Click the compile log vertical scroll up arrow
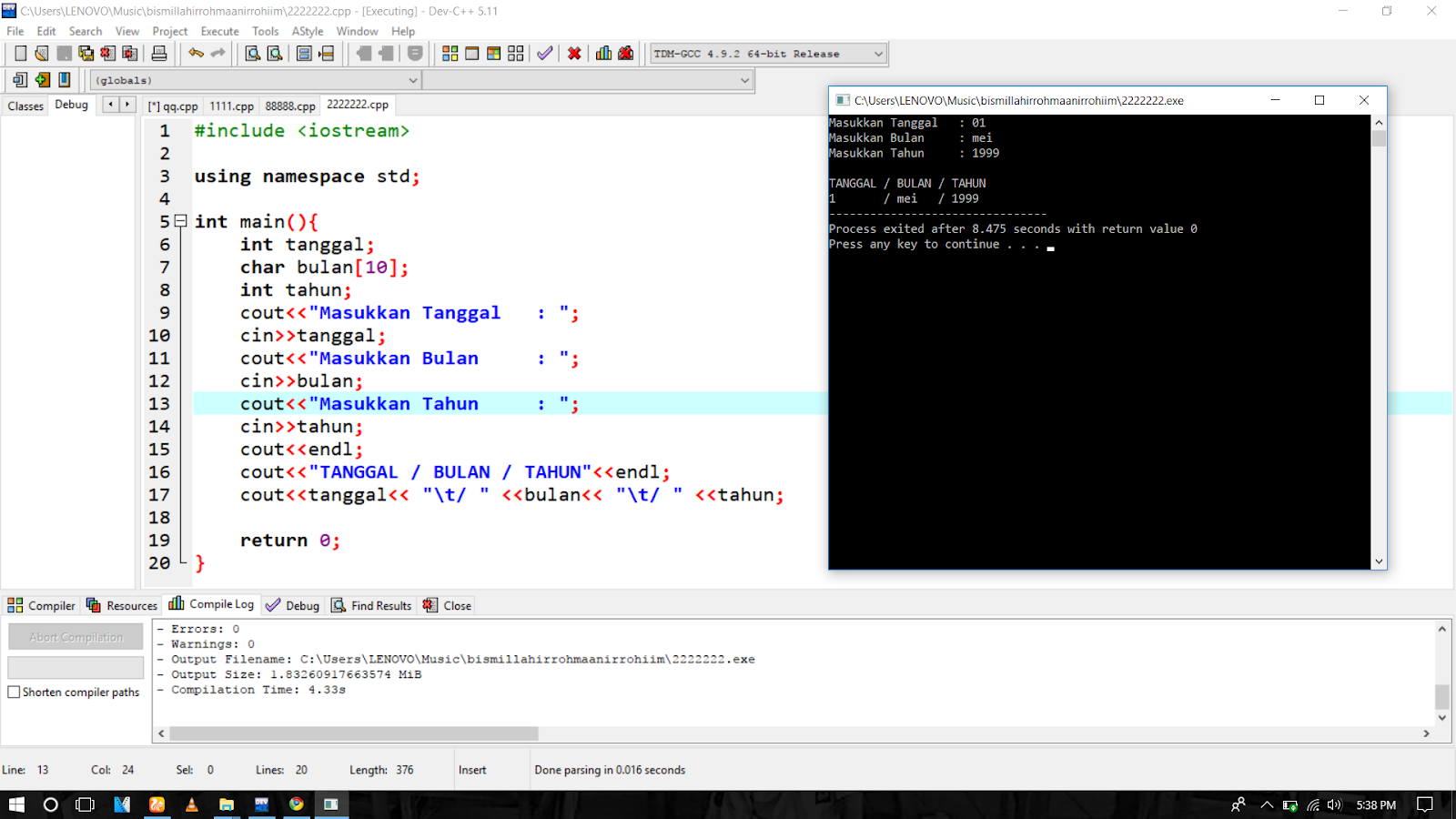Screen dimensions: 1456x819 click(x=1442, y=629)
